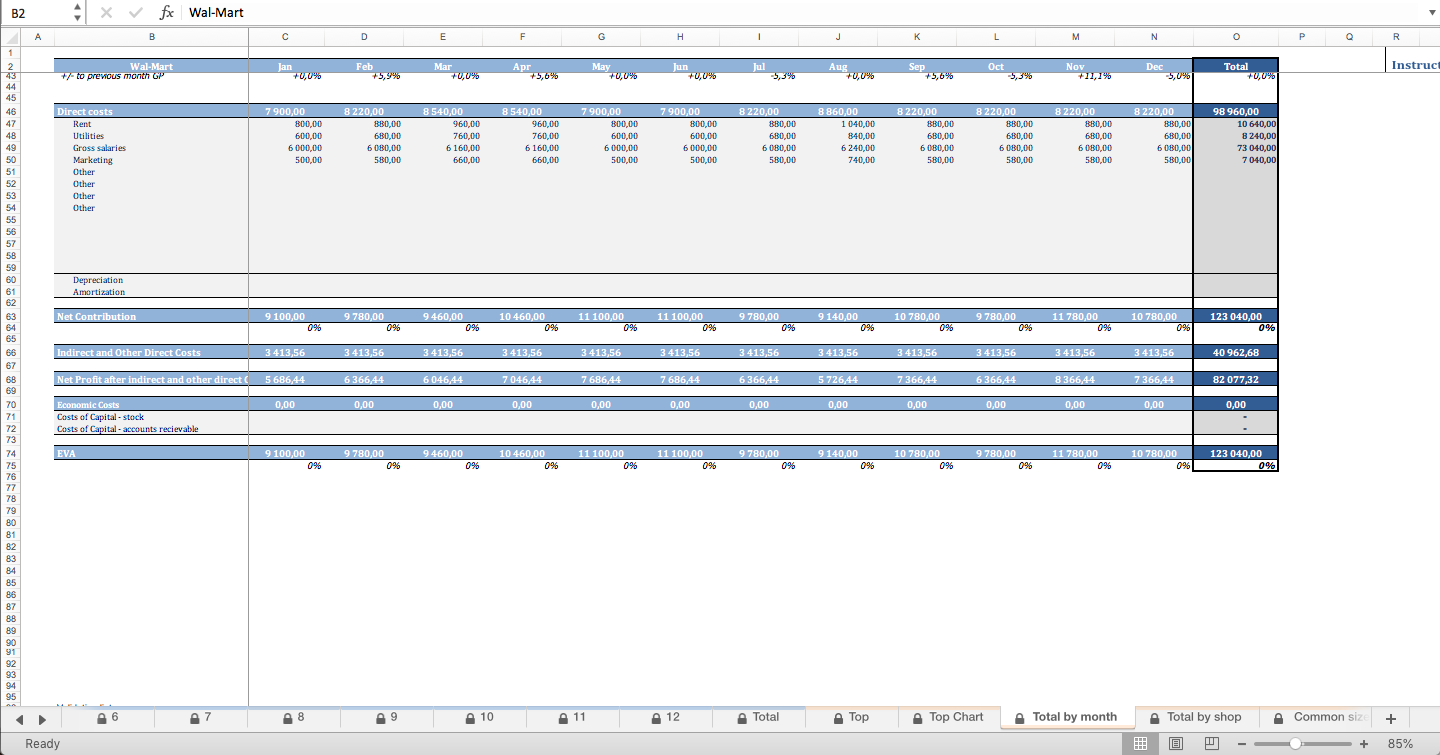Open the Total by shop sheet tab
Image resolution: width=1440 pixels, height=755 pixels.
[1196, 717]
